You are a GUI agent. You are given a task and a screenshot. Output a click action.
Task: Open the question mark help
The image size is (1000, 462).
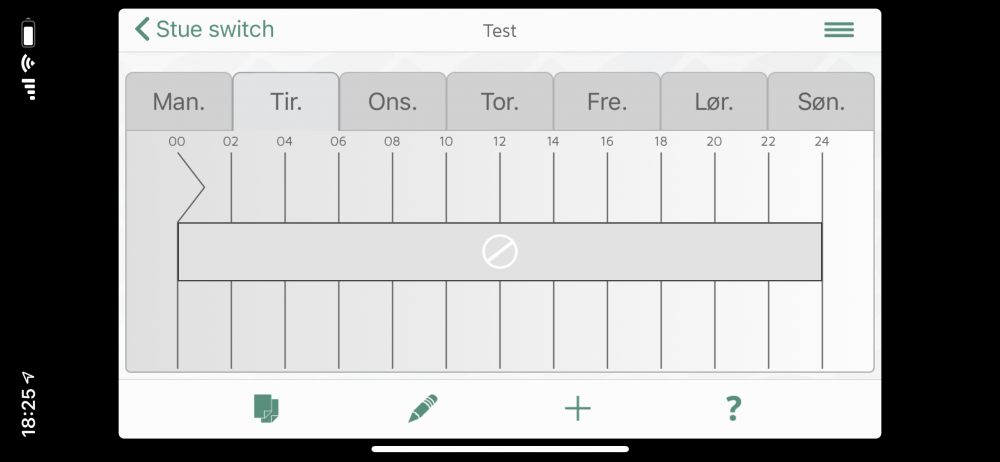pos(733,408)
